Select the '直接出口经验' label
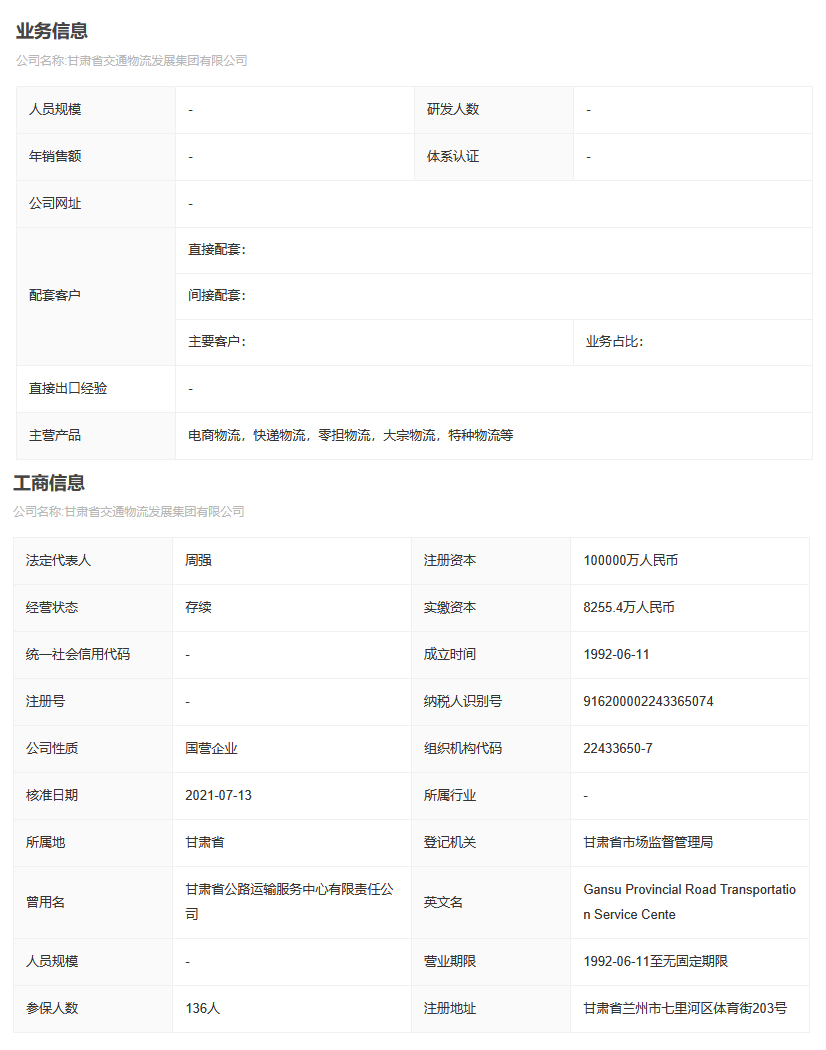The width and height of the screenshot is (826, 1050). tap(68, 388)
